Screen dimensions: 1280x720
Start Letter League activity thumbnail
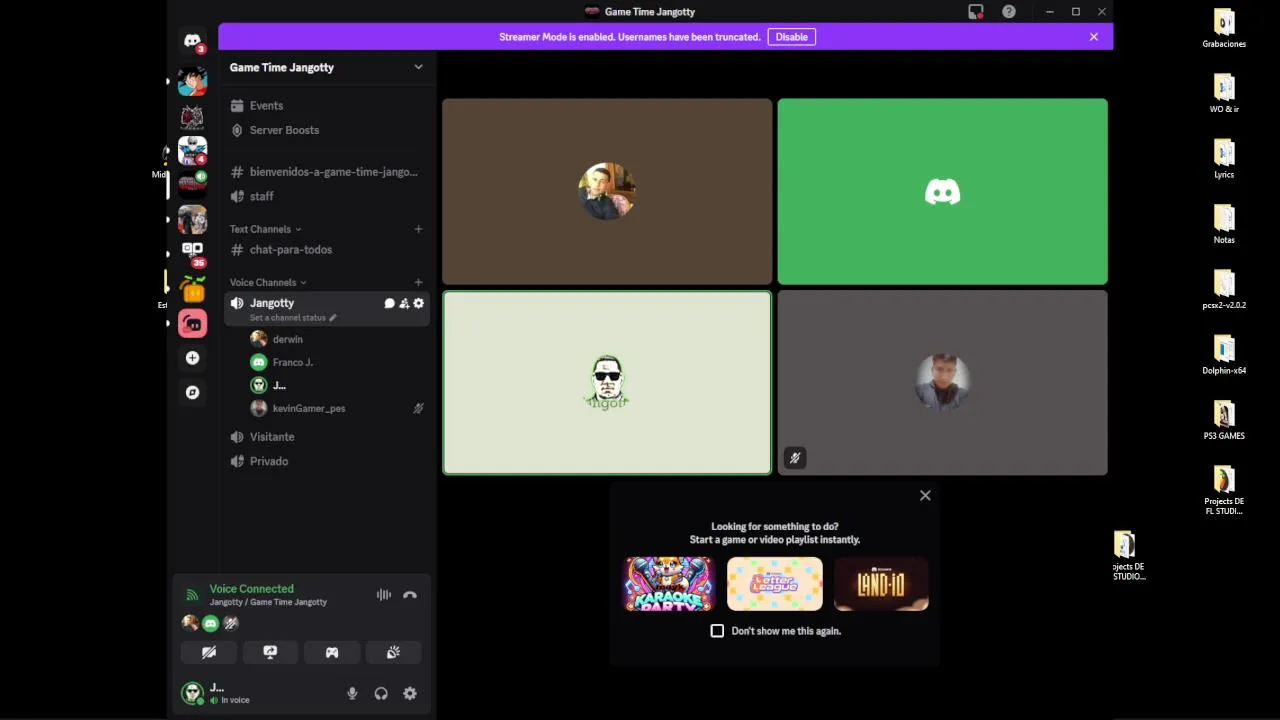coord(775,584)
